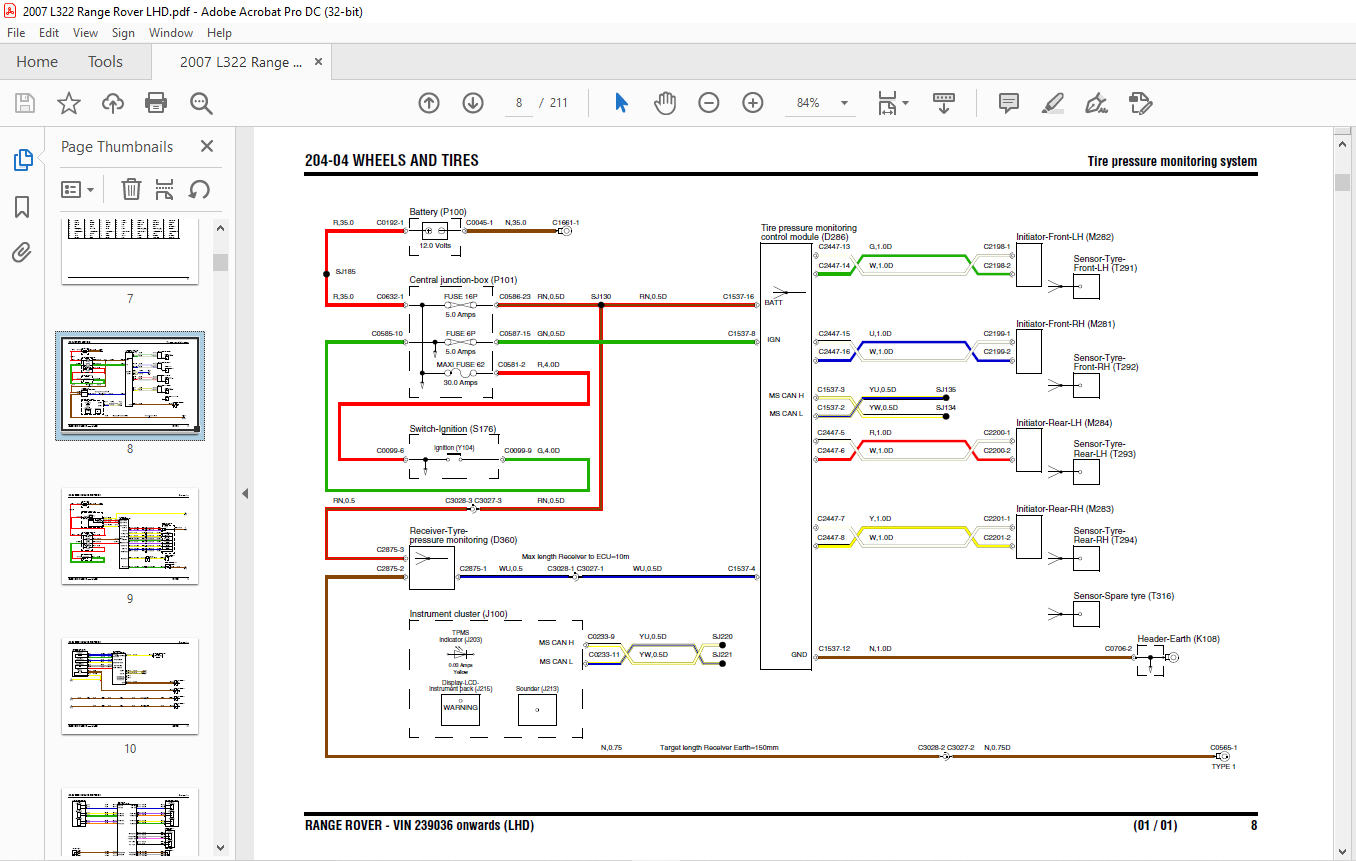The height and width of the screenshot is (861, 1356).
Task: Click '204-04 WHEELS AND TIRES' heading
Action: tap(391, 160)
